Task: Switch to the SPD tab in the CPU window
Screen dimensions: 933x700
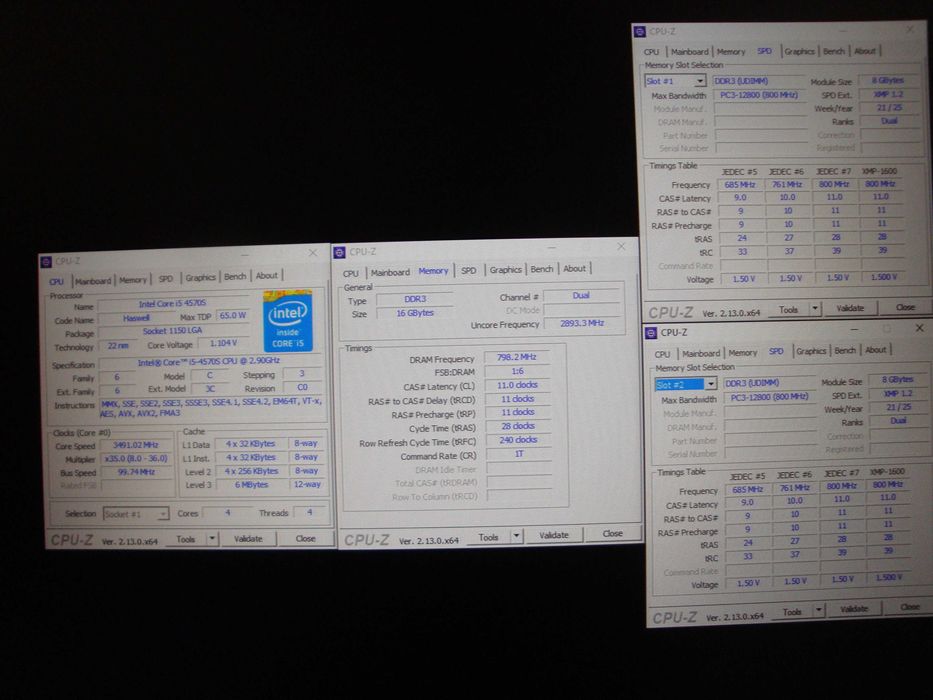Action: [x=166, y=279]
